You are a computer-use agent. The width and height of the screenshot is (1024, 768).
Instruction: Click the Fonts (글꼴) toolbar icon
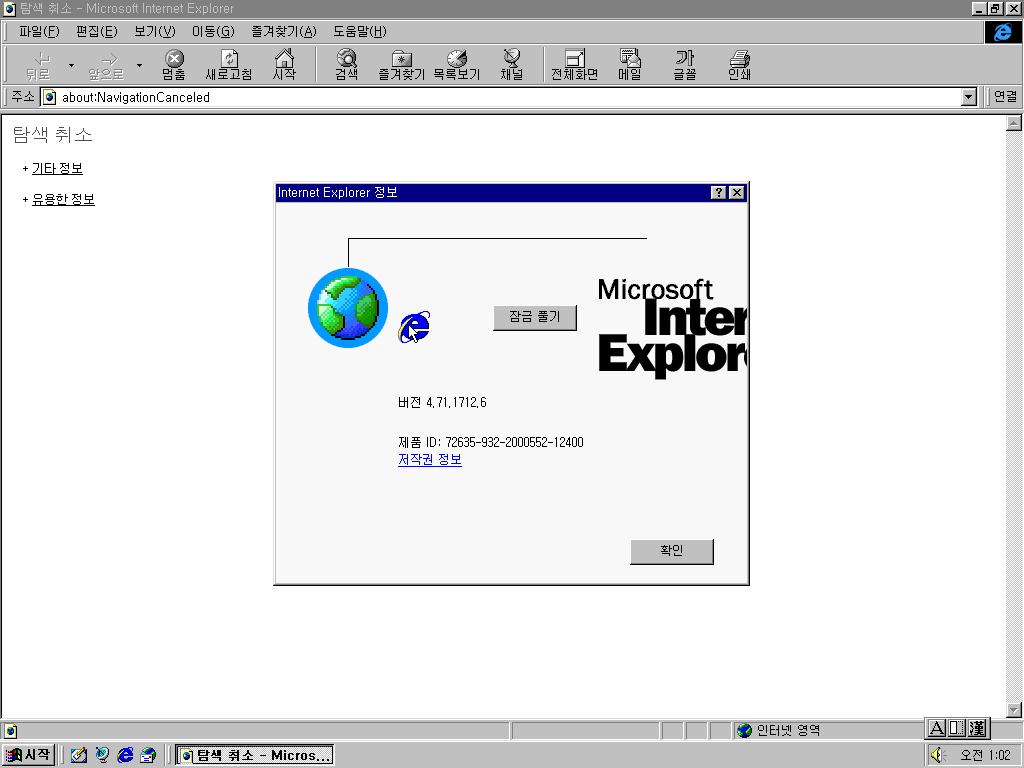point(684,65)
